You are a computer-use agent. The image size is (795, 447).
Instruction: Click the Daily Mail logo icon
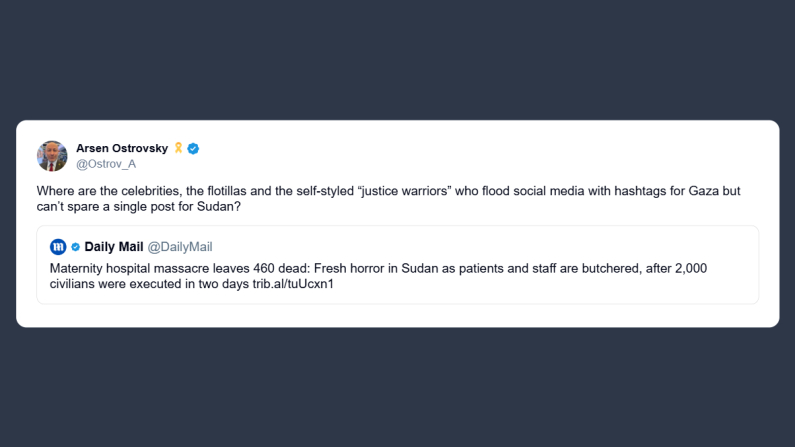[x=58, y=246]
